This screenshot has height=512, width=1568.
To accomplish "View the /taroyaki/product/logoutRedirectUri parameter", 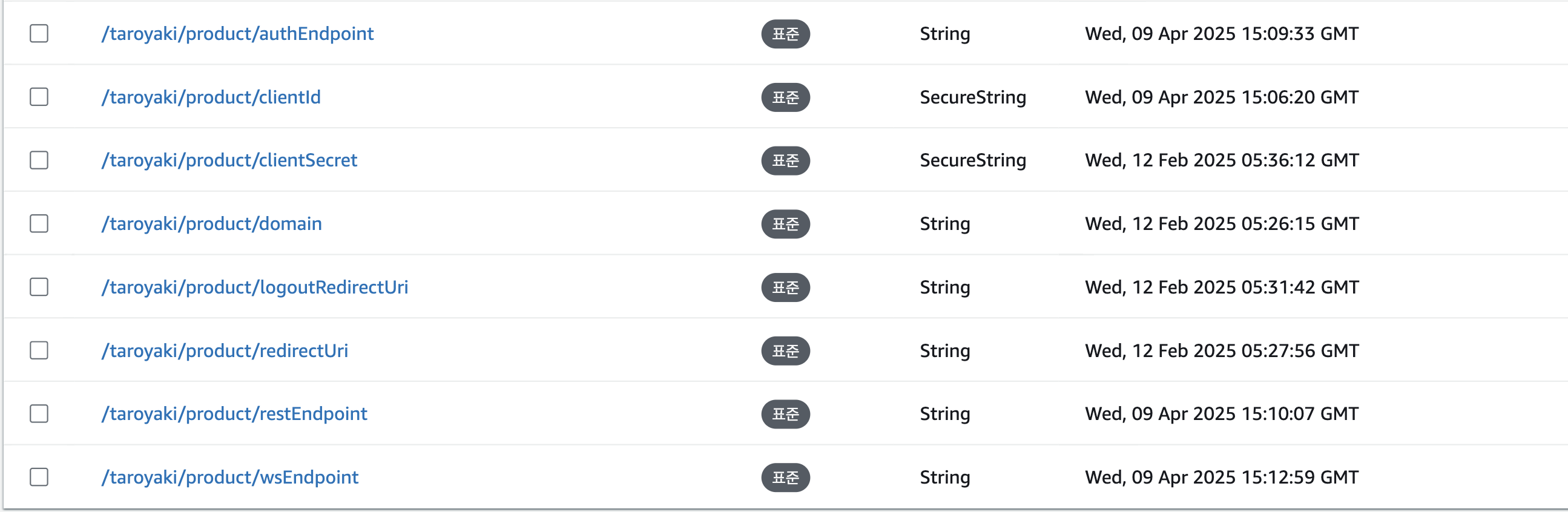I will (254, 287).
